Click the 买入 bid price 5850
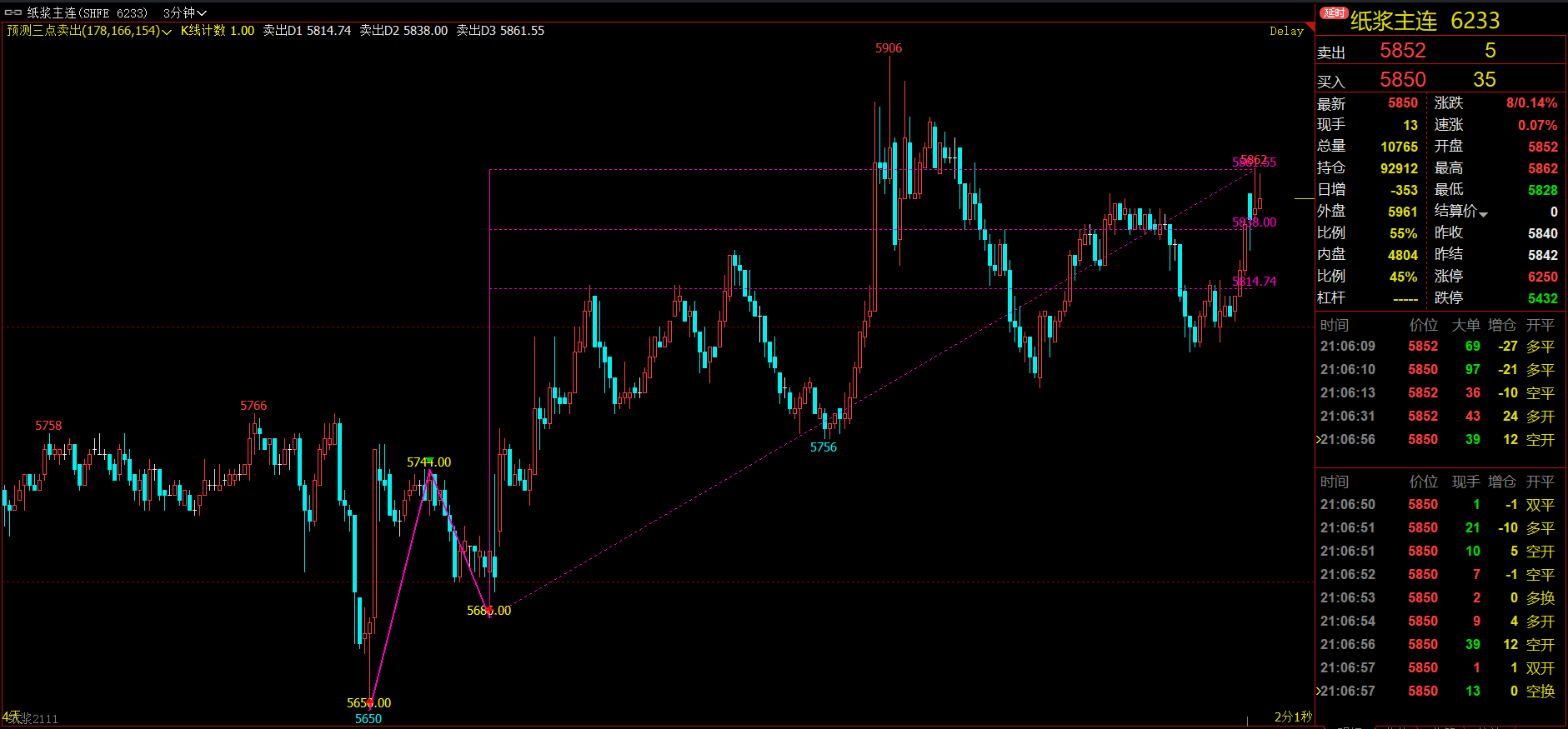 point(1403,80)
